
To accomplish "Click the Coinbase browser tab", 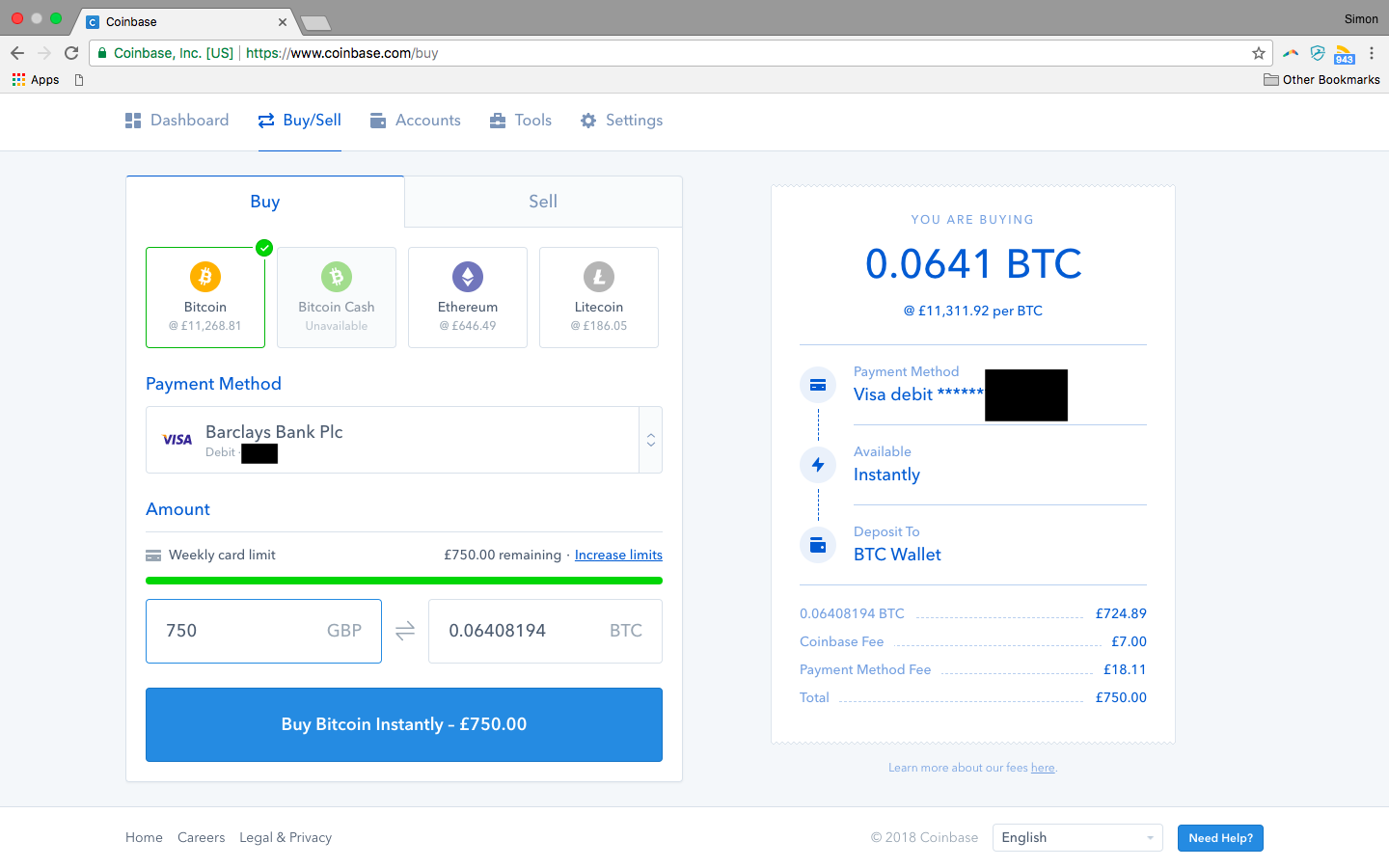I will pyautogui.click(x=183, y=21).
